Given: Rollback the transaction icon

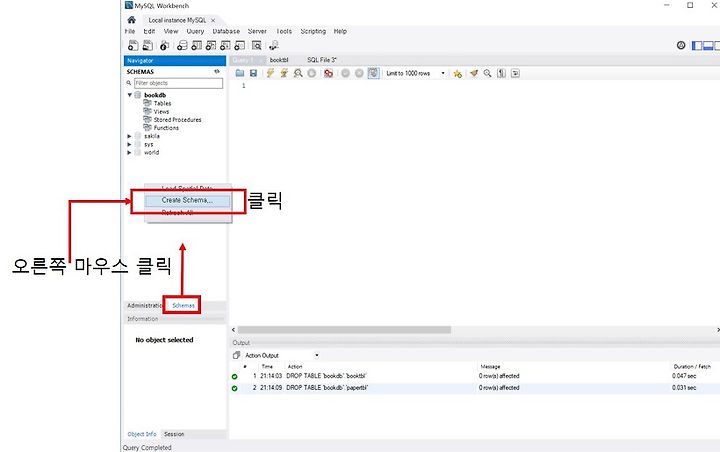Looking at the screenshot, I should pyautogui.click(x=359, y=73).
